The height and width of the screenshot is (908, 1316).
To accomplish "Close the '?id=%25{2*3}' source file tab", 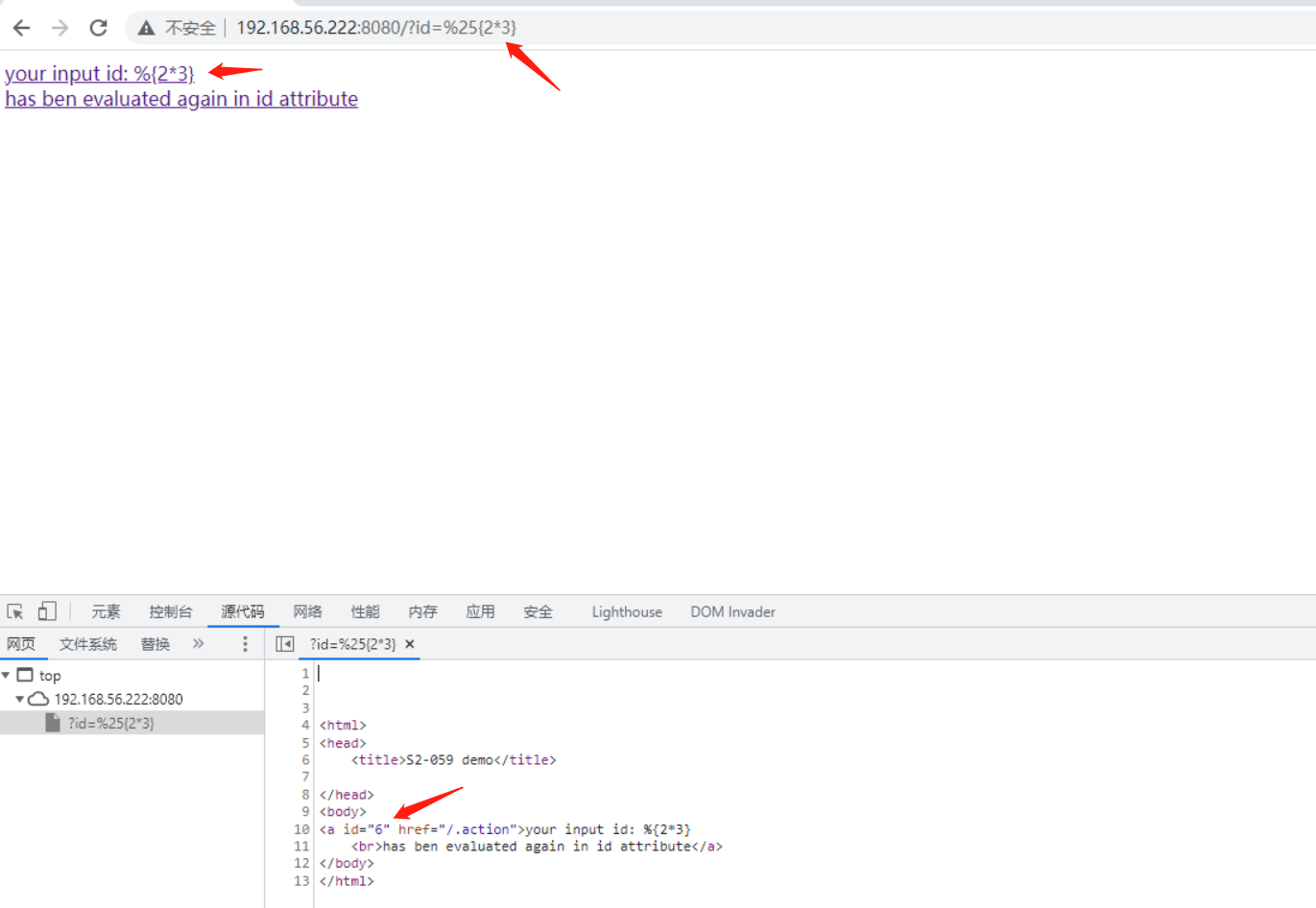I will tap(410, 644).
